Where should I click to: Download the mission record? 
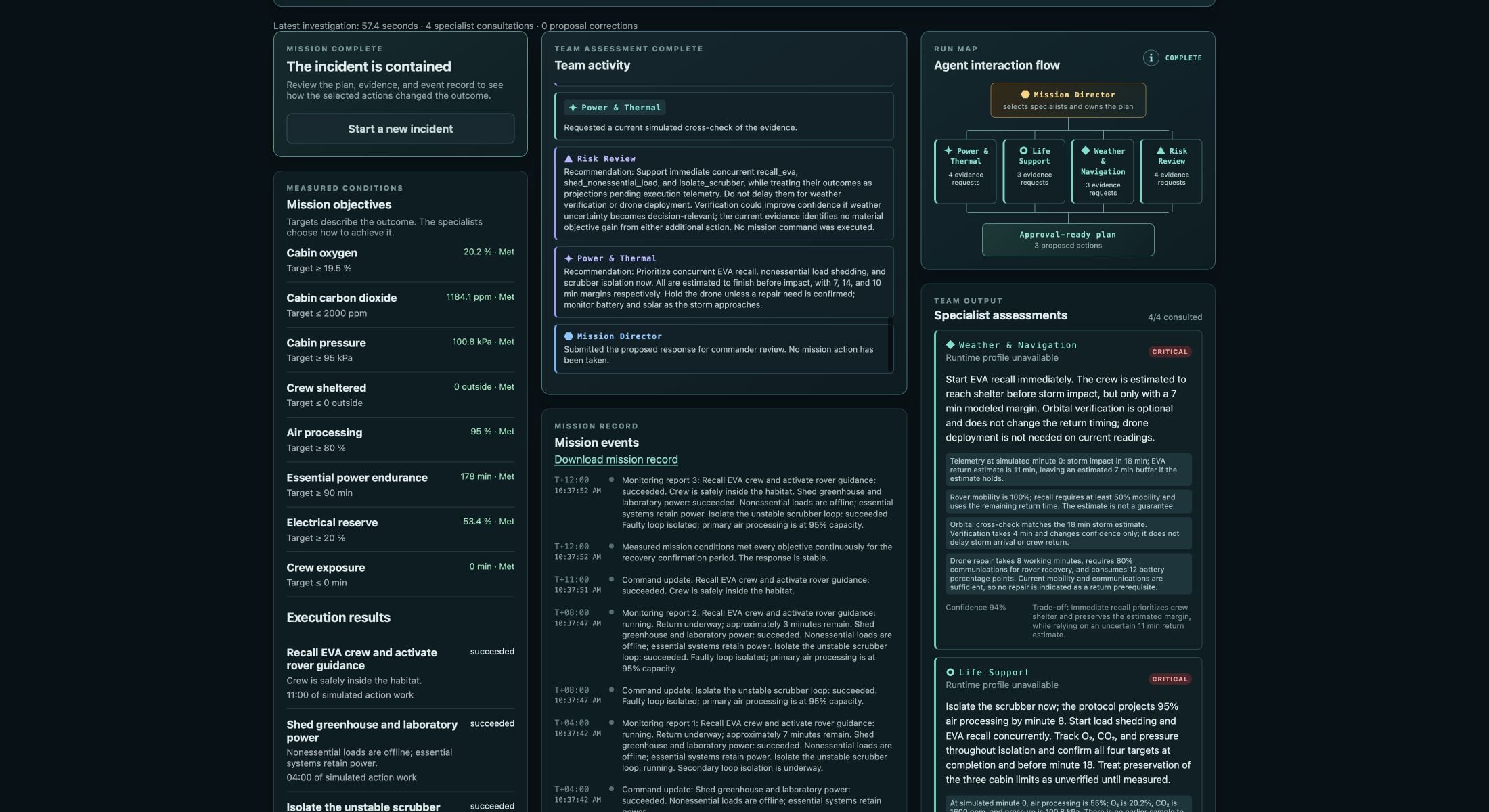pos(616,459)
